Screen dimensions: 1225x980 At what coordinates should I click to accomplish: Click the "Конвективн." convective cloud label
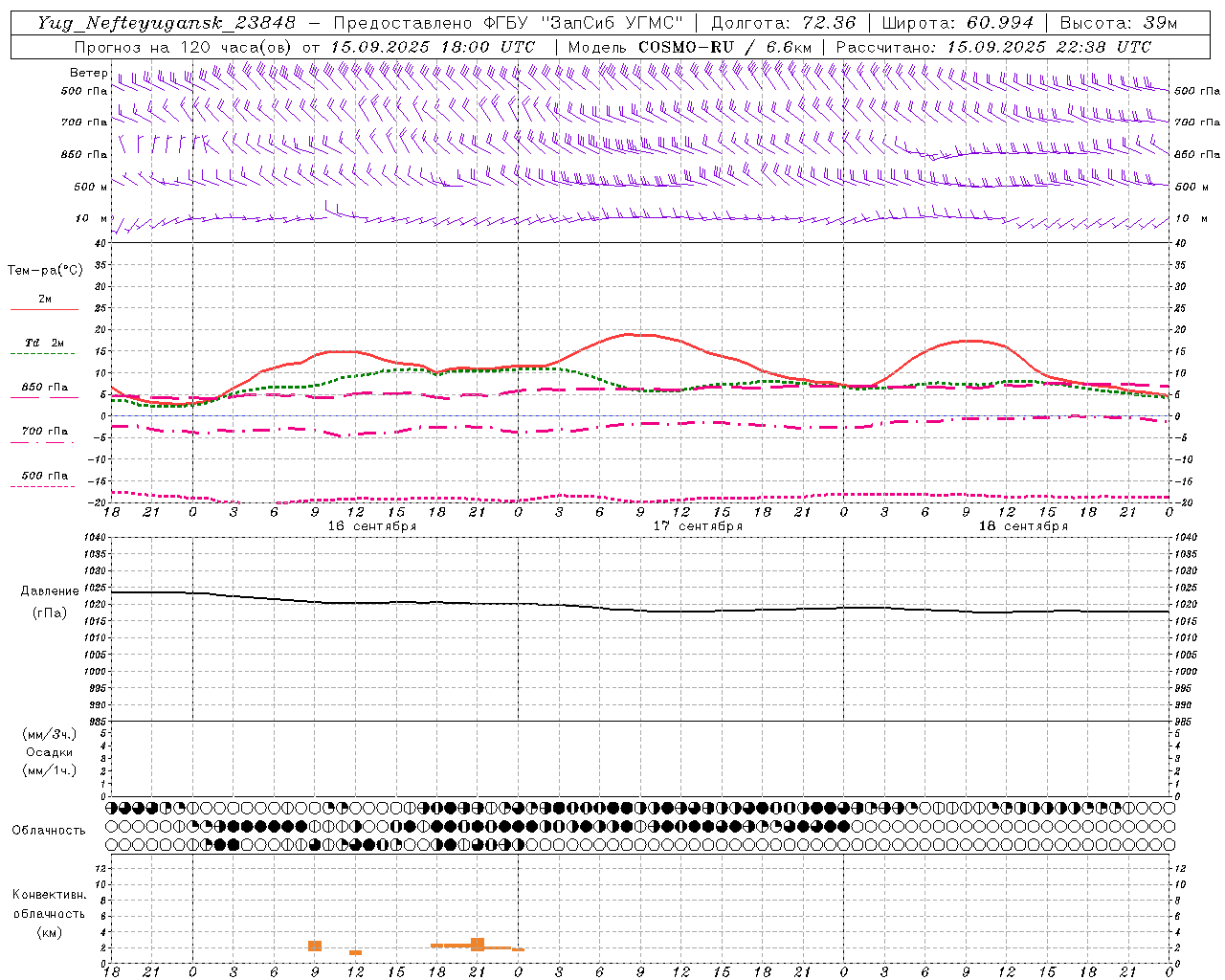coord(49,895)
